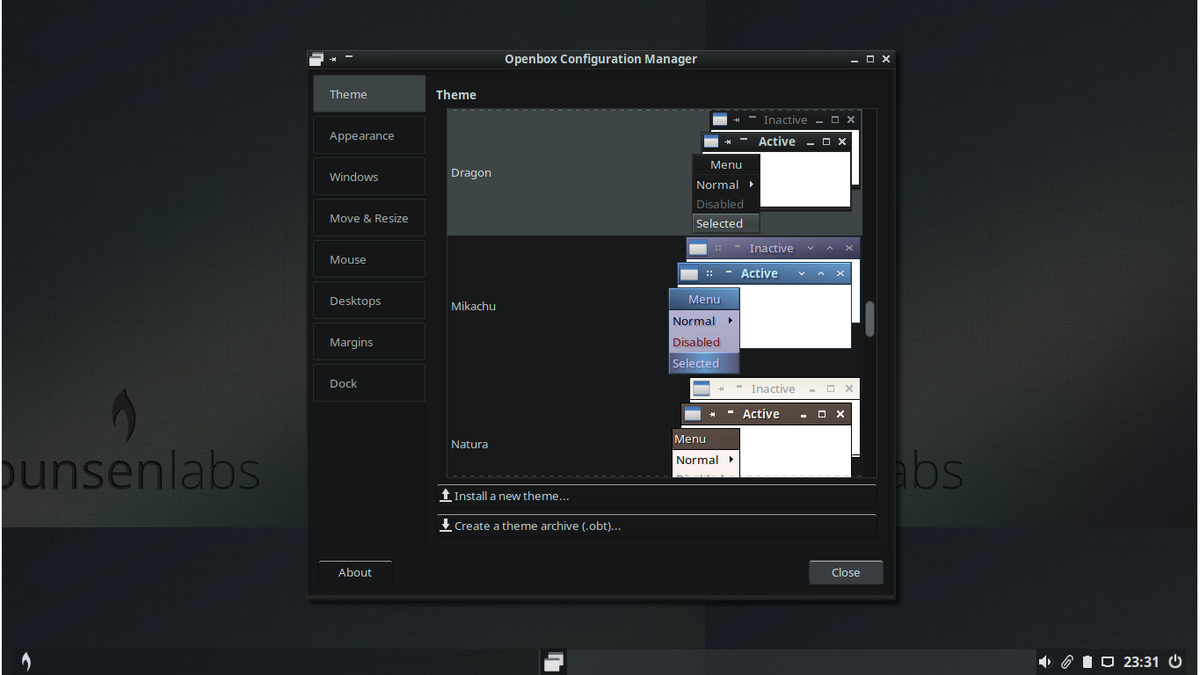
Task: Open the BunsenLabs flame menu in the taskbar
Action: point(26,661)
